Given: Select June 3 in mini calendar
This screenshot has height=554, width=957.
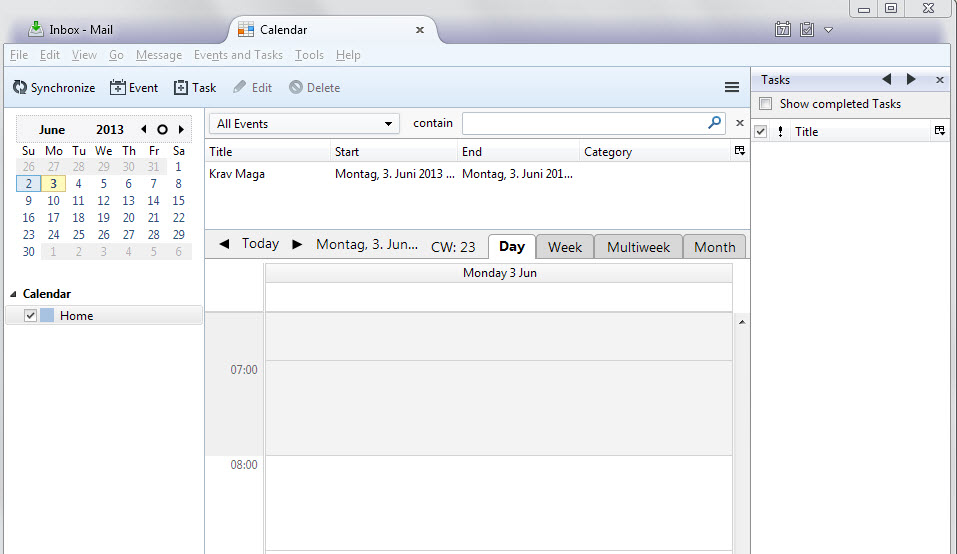Looking at the screenshot, I should [54, 184].
